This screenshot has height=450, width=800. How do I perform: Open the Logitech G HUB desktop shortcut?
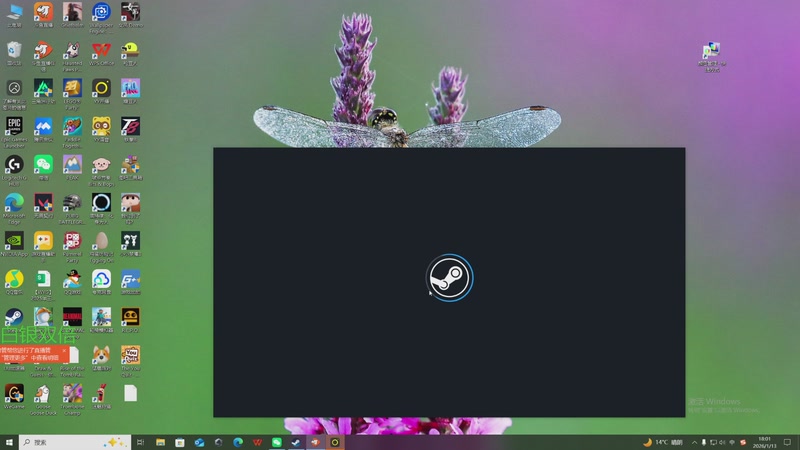pos(14,170)
